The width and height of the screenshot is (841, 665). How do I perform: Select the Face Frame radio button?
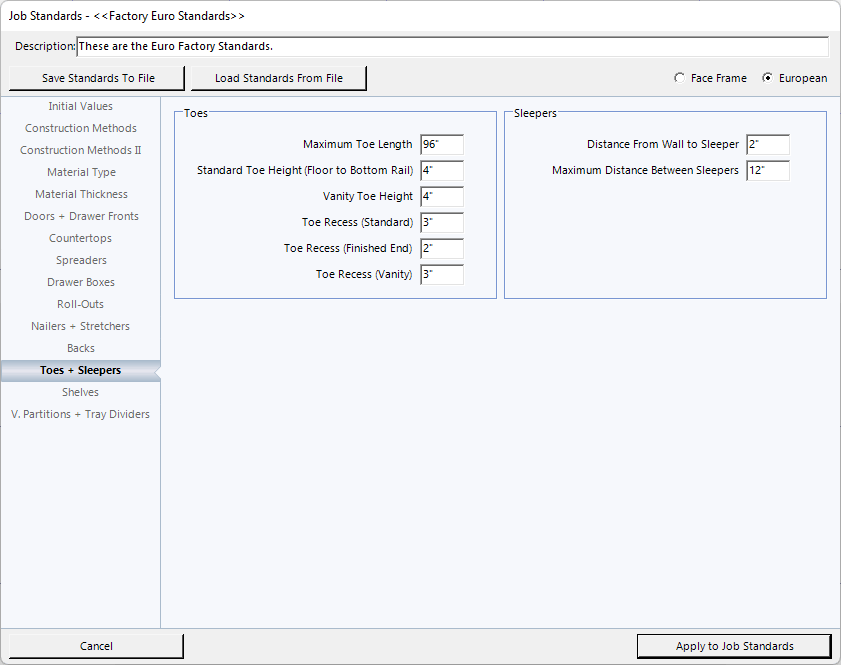[680, 78]
